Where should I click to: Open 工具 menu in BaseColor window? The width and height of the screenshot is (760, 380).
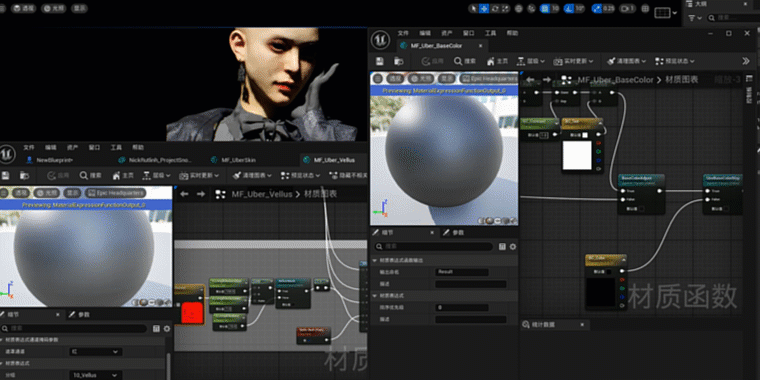point(491,33)
